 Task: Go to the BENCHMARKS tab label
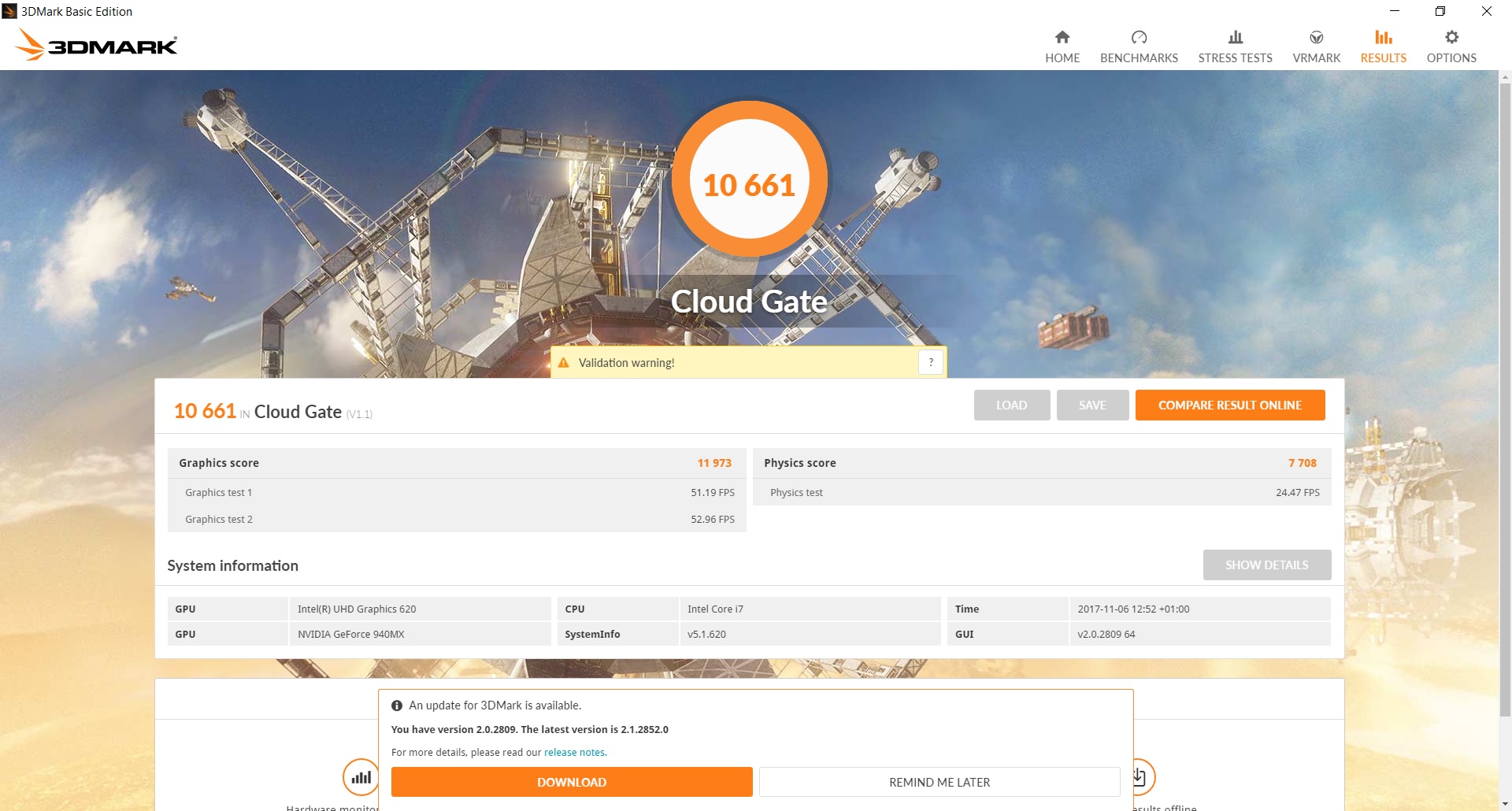(x=1139, y=58)
